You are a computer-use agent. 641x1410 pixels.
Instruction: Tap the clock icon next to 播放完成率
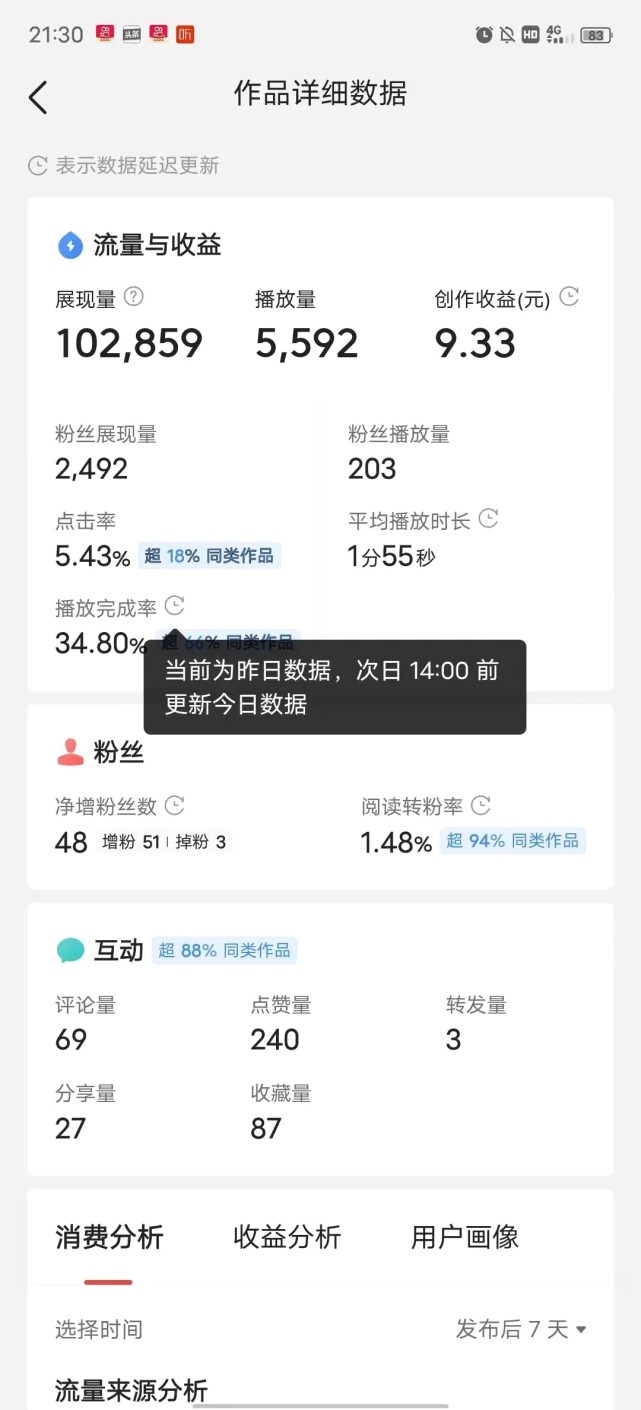tap(174, 606)
